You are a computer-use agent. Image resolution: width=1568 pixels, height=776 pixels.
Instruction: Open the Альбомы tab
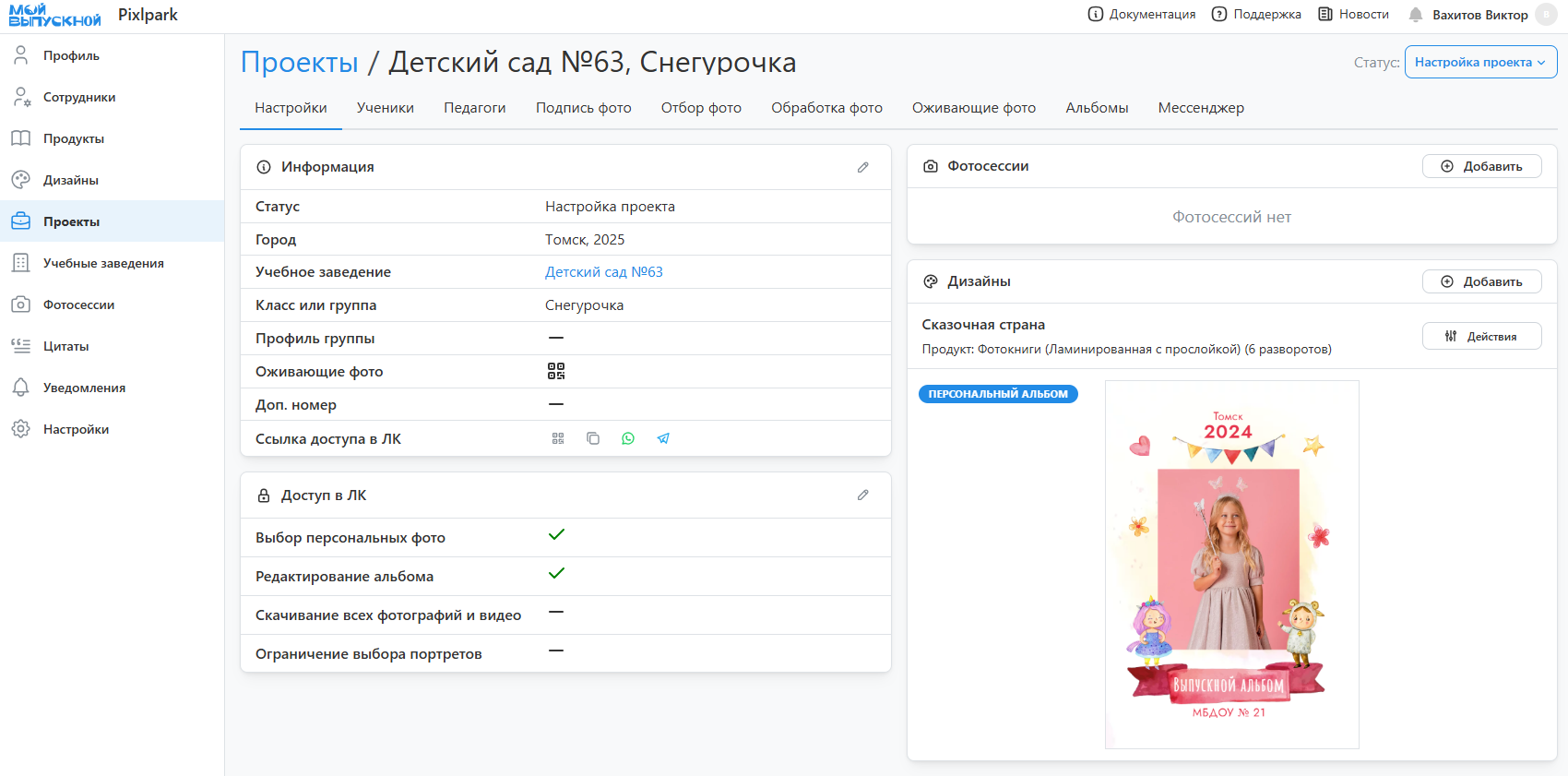[x=1097, y=108]
